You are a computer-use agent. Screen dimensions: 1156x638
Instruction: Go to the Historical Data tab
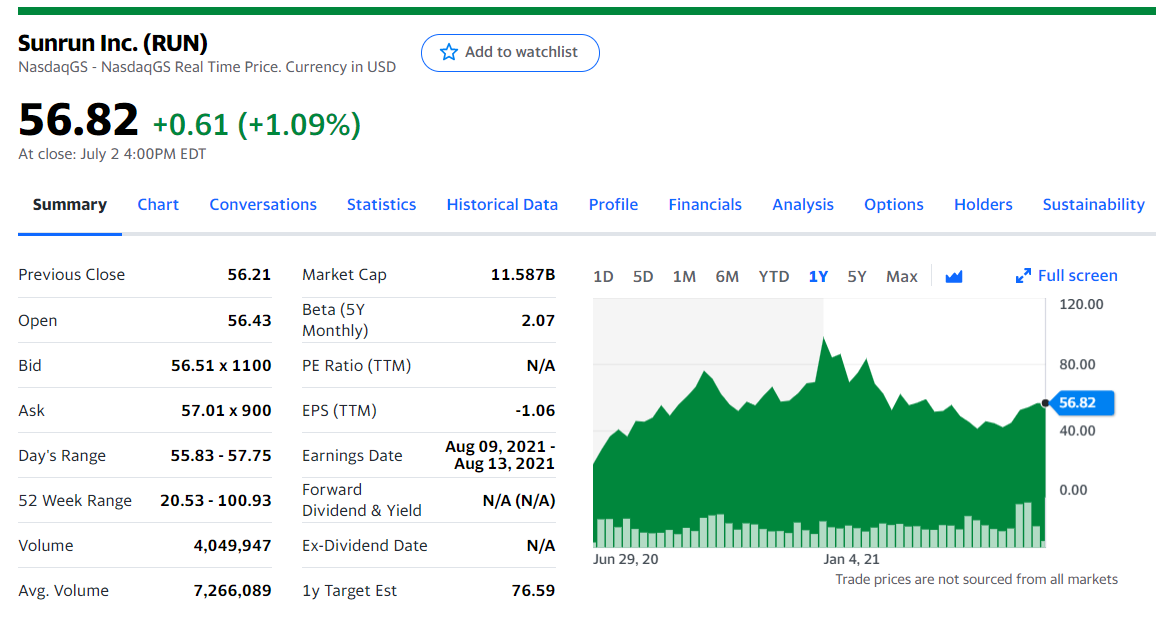coord(502,204)
